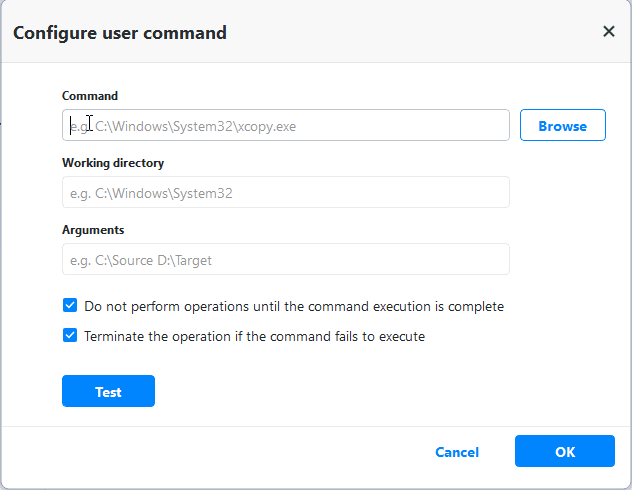The image size is (632, 490).
Task: Click the "C:\Source D:\Target" placeholder text
Action: click(140, 260)
